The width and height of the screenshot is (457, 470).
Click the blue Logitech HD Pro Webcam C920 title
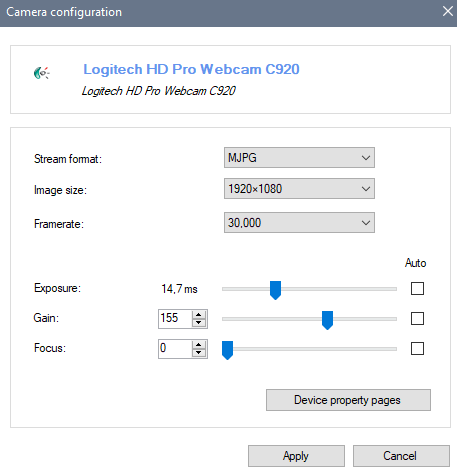tap(191, 69)
